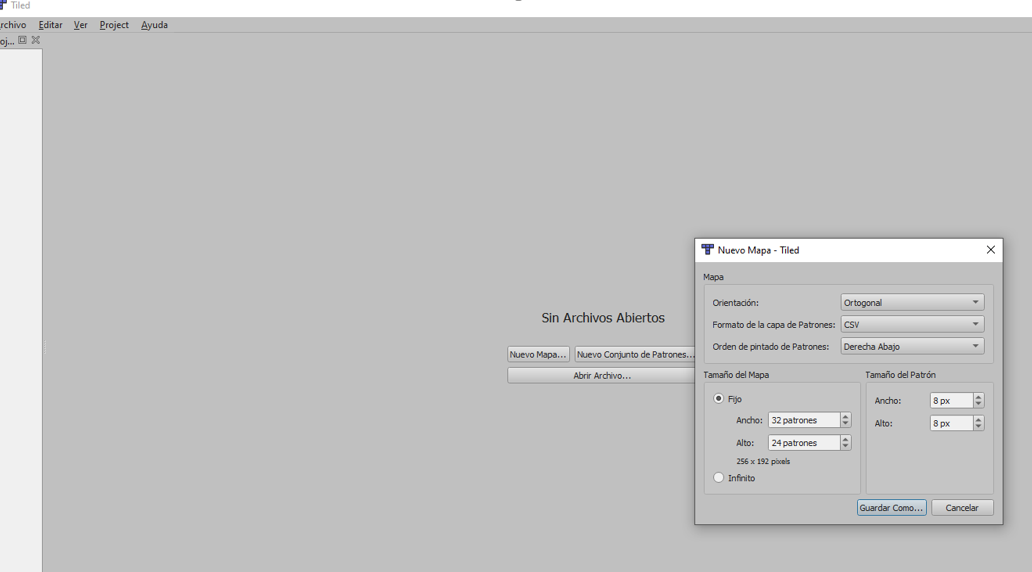1032x572 pixels.
Task: Open the Editar menu
Action: tap(50, 25)
